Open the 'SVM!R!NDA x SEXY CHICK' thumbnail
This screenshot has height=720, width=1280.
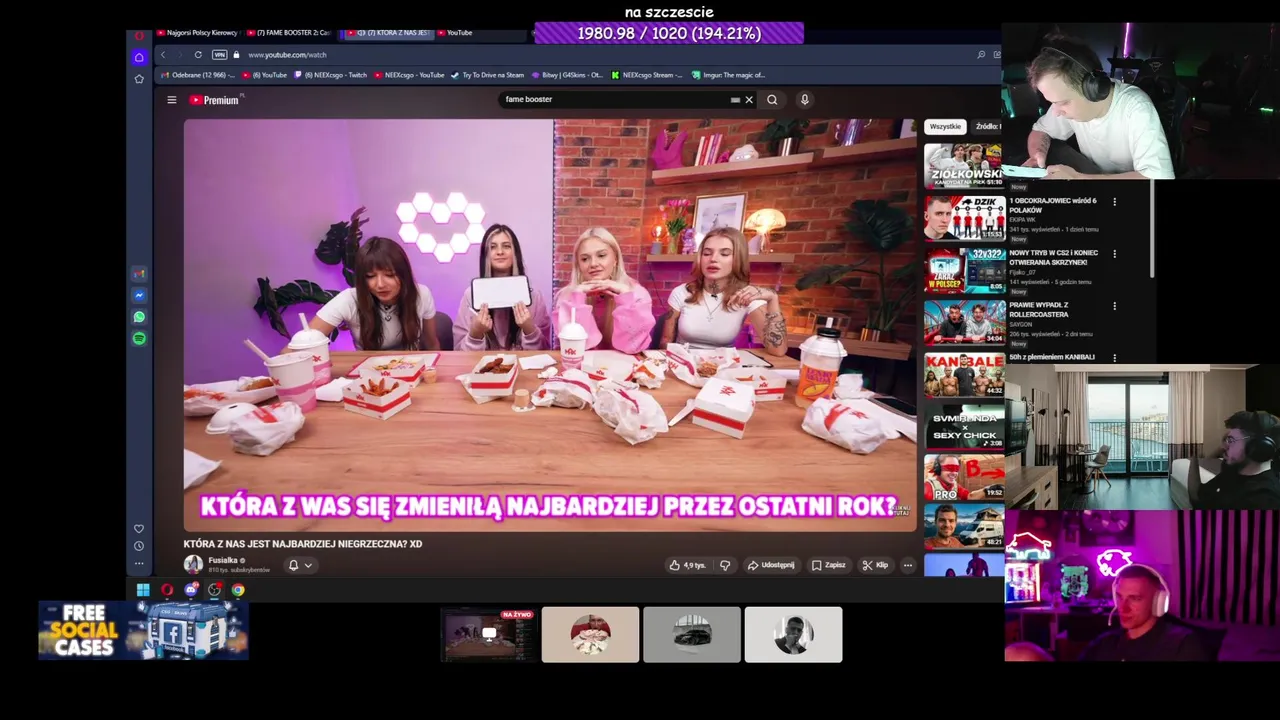click(x=963, y=427)
